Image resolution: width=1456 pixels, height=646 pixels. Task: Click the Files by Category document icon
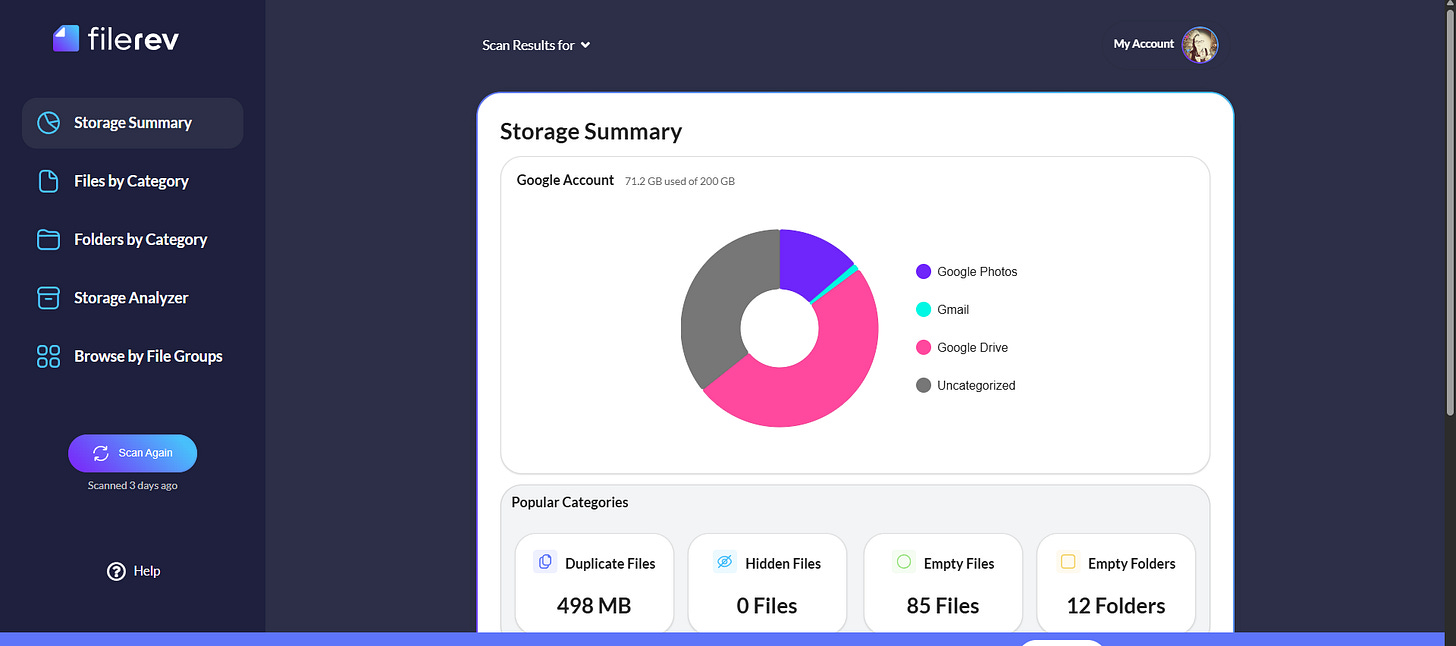(x=48, y=181)
